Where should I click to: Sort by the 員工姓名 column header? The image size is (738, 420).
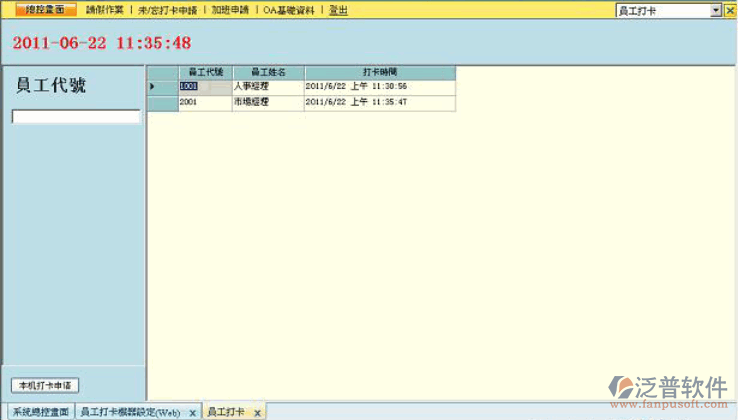point(268,73)
